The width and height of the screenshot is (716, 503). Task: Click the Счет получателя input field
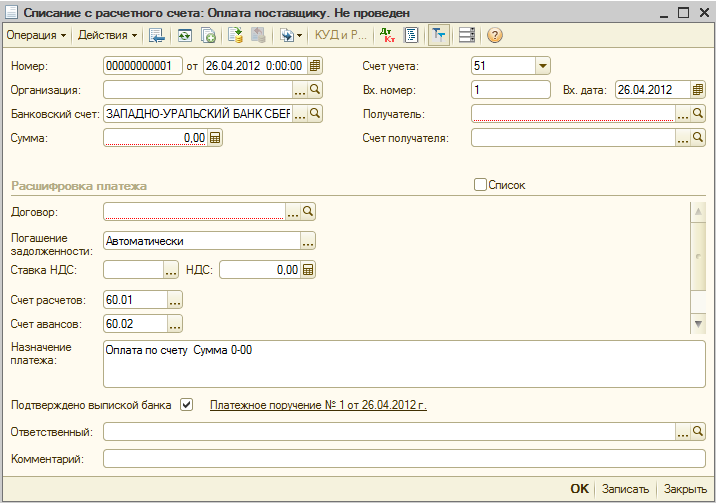573,138
